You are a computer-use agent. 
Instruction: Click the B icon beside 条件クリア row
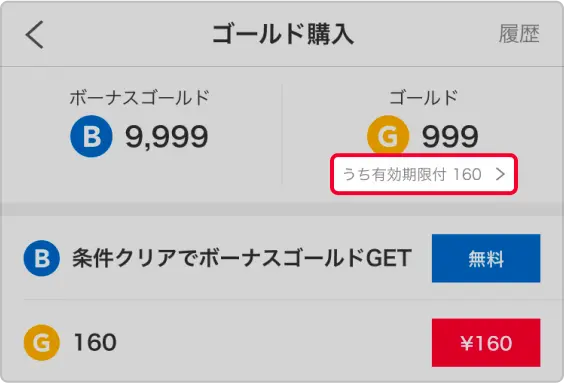click(42, 258)
